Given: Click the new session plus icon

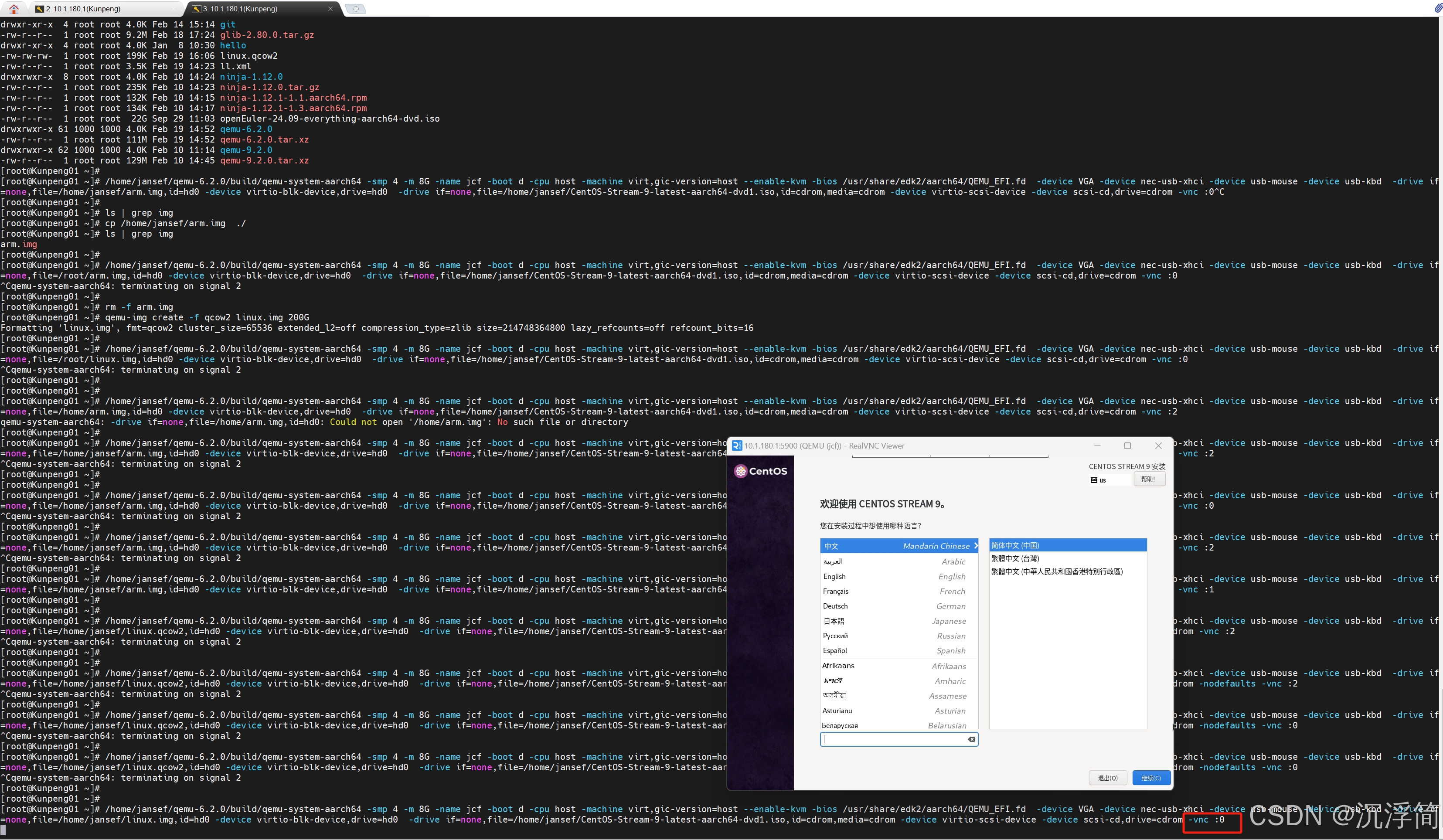Looking at the screenshot, I should pos(356,9).
